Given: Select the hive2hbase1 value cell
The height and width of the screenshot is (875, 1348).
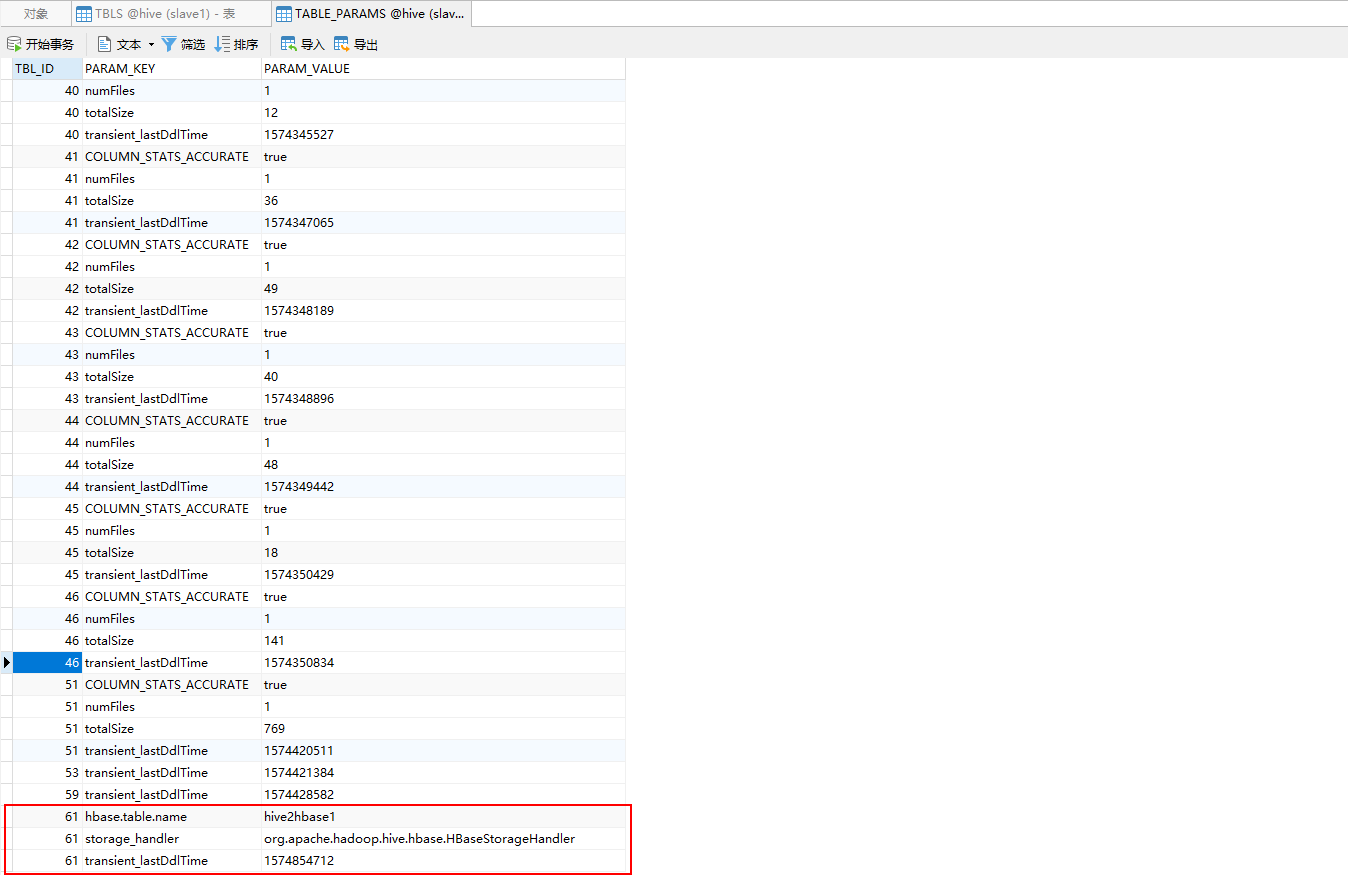Looking at the screenshot, I should (443, 817).
